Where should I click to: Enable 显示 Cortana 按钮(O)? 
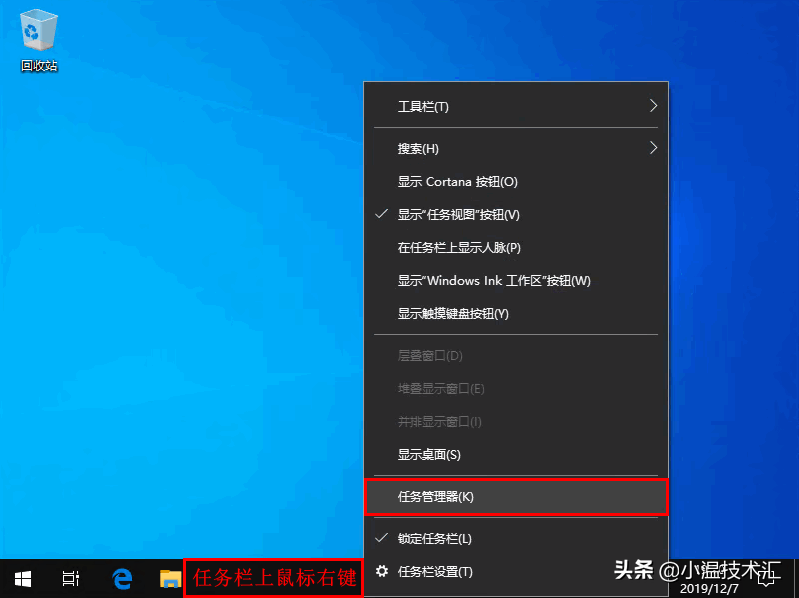point(516,181)
